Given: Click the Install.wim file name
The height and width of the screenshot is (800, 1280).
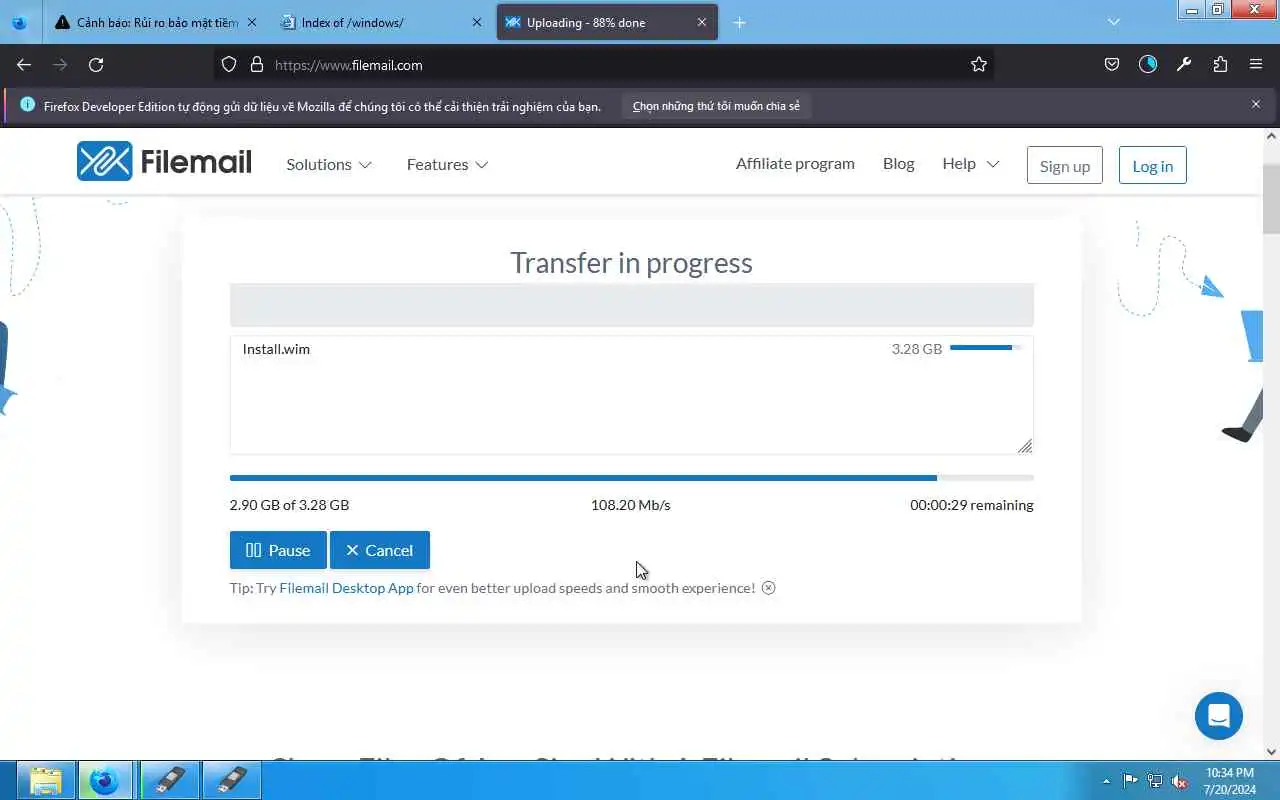Looking at the screenshot, I should point(276,349).
